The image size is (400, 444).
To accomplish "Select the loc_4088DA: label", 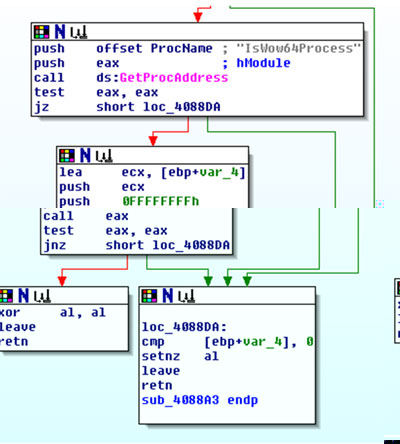I will click(184, 327).
